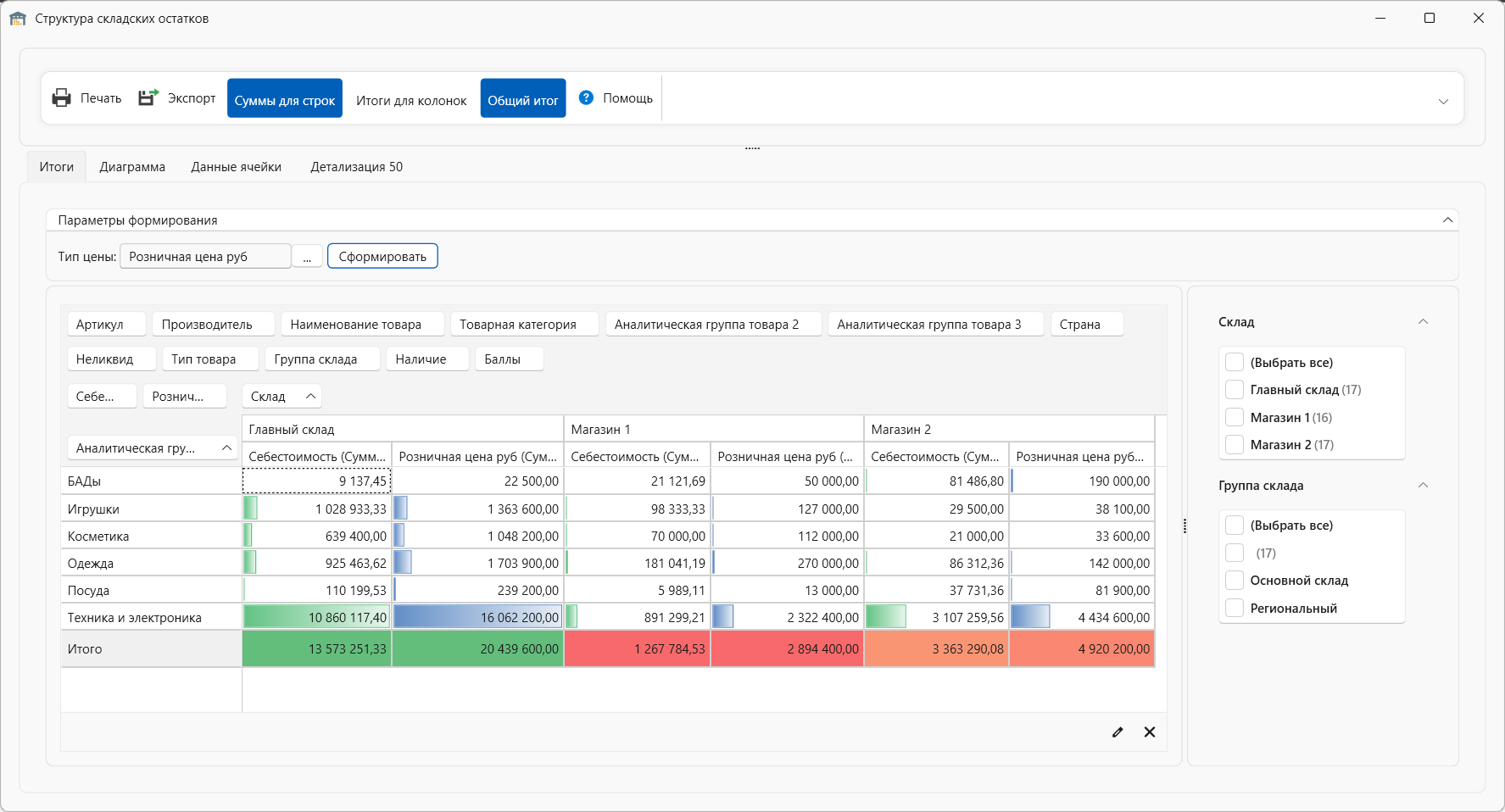The width and height of the screenshot is (1505, 812).
Task: Expand the toolbar overflow chevron
Action: point(1443,101)
